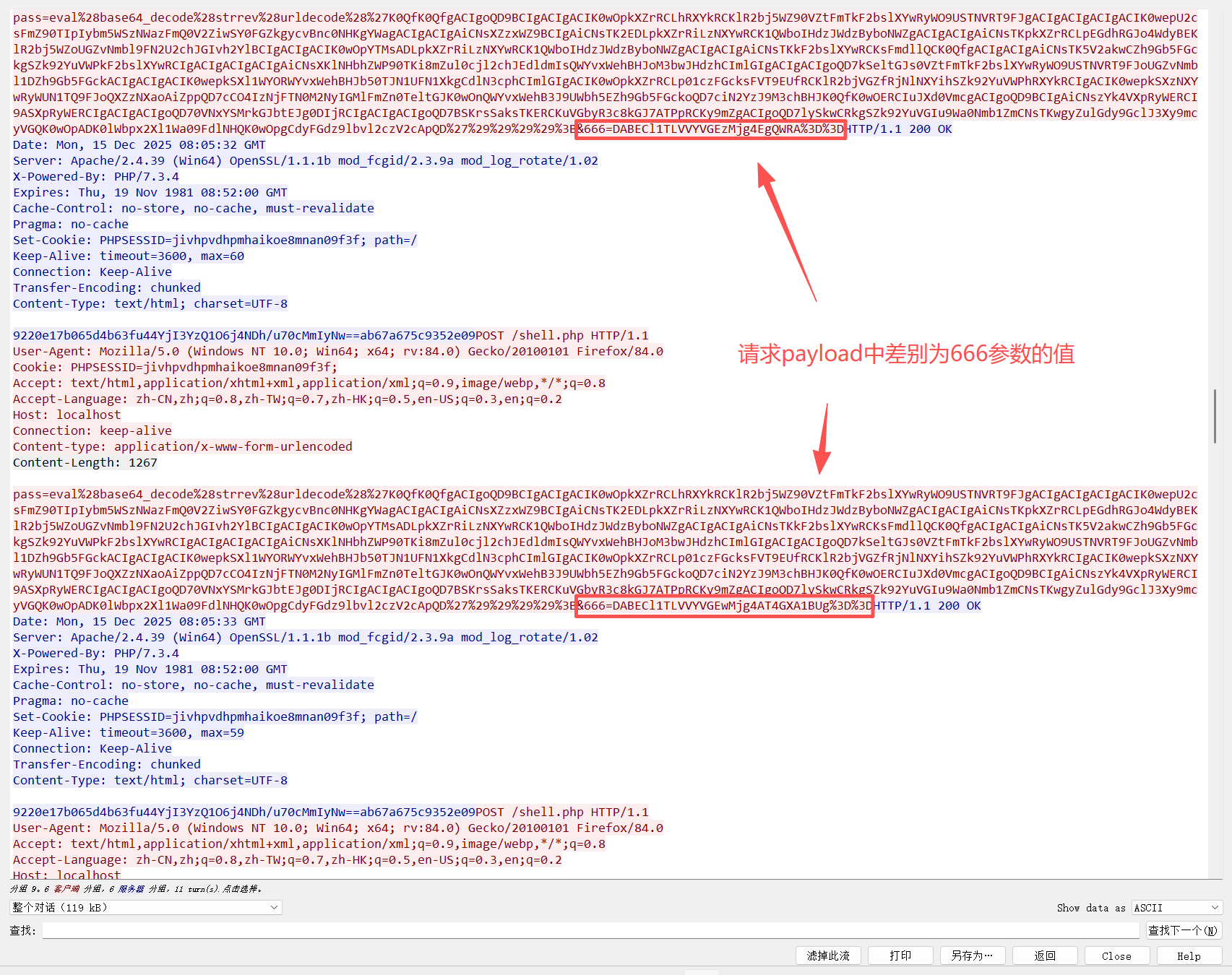Click the Date line showing 08:05:32 GMT
The width and height of the screenshot is (1232, 975).
(139, 145)
